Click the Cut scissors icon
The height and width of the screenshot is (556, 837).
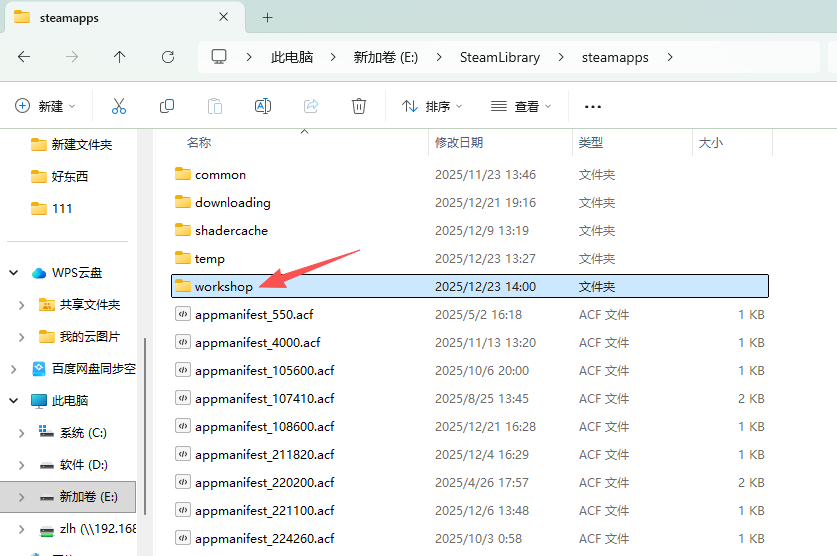pos(119,106)
